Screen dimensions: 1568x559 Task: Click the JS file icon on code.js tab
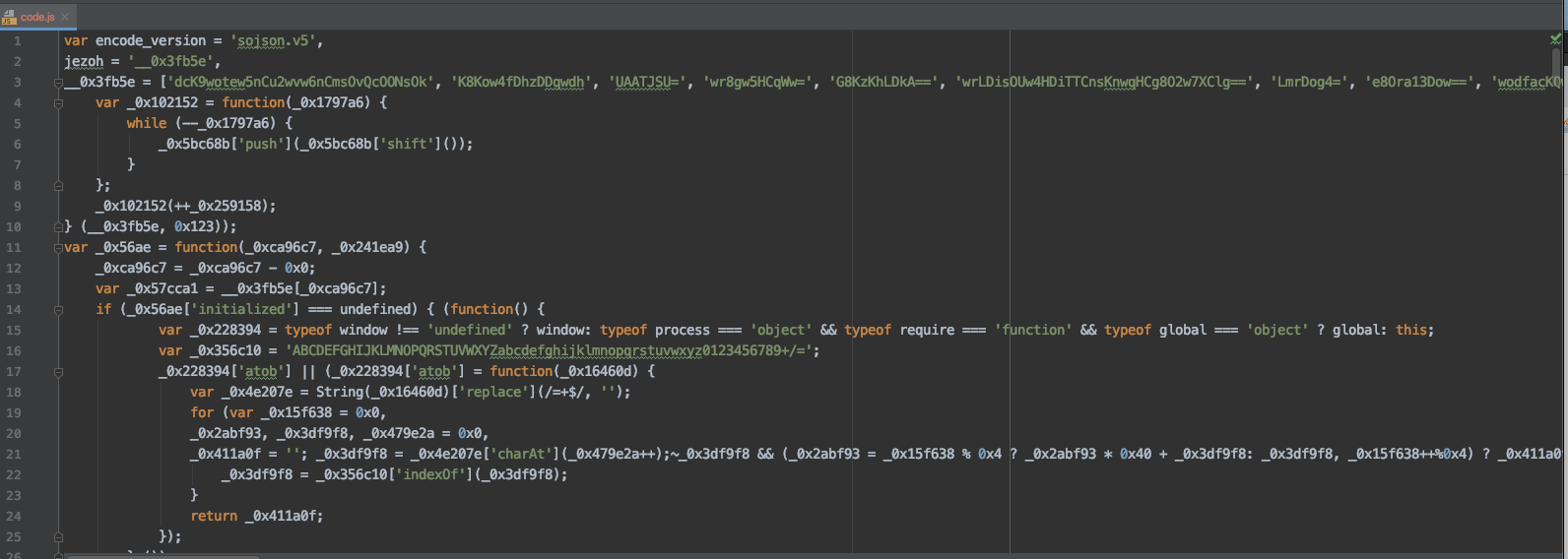click(9, 18)
